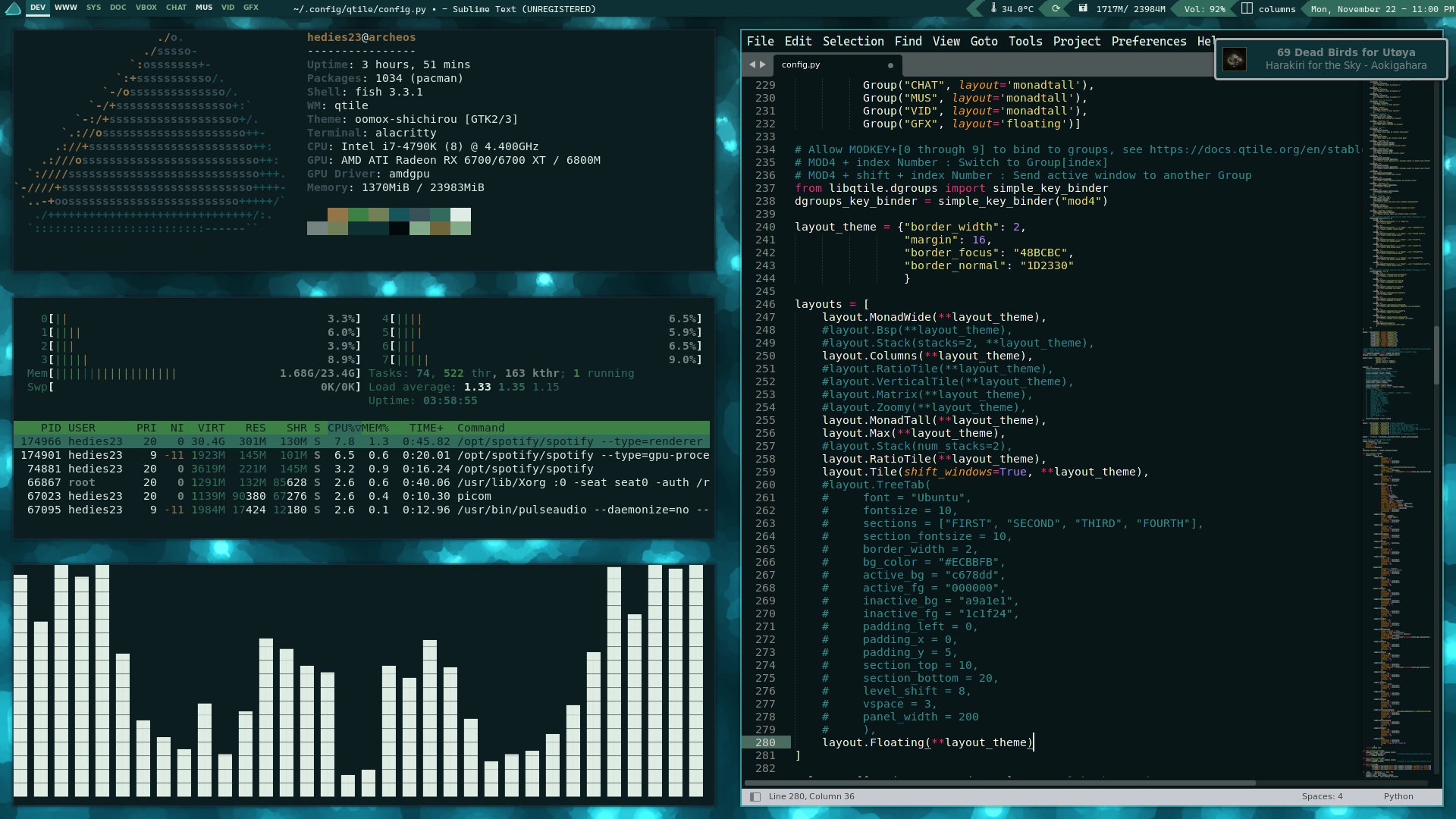
Task: Switch to the CHAT workspace group
Action: pyautogui.click(x=177, y=8)
